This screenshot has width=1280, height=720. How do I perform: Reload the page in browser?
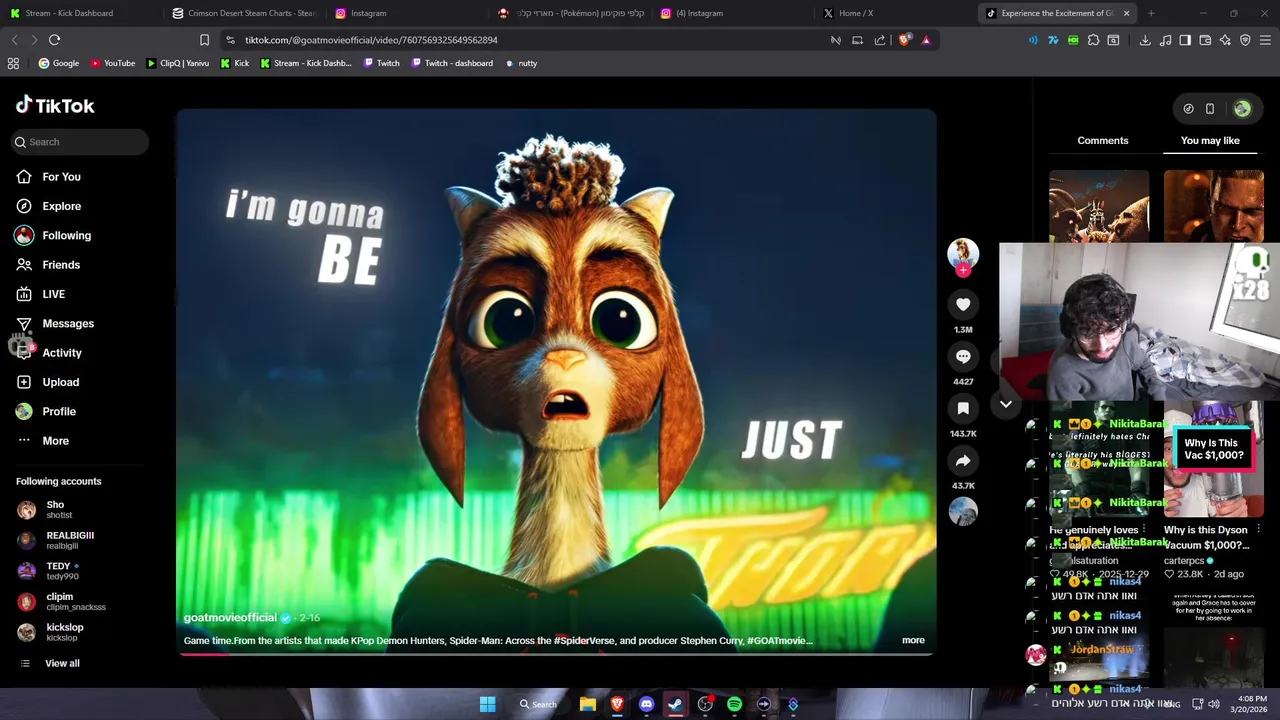pyautogui.click(x=55, y=40)
